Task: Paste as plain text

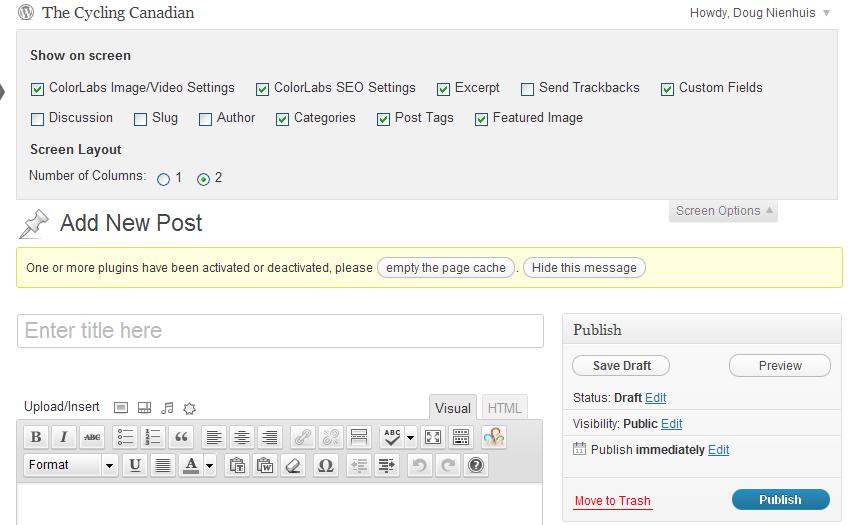Action: 237,465
